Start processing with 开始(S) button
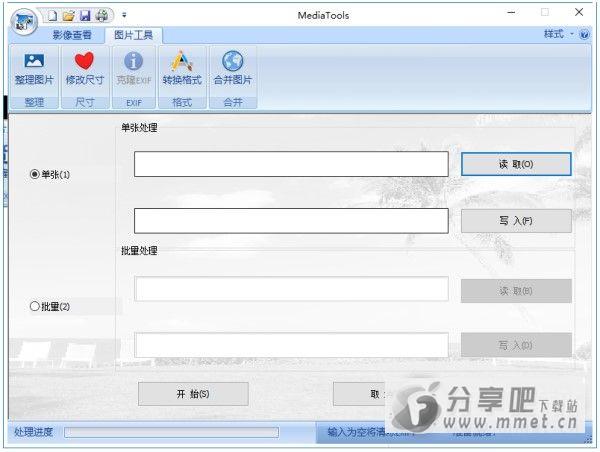The height and width of the screenshot is (452, 600). [x=193, y=394]
